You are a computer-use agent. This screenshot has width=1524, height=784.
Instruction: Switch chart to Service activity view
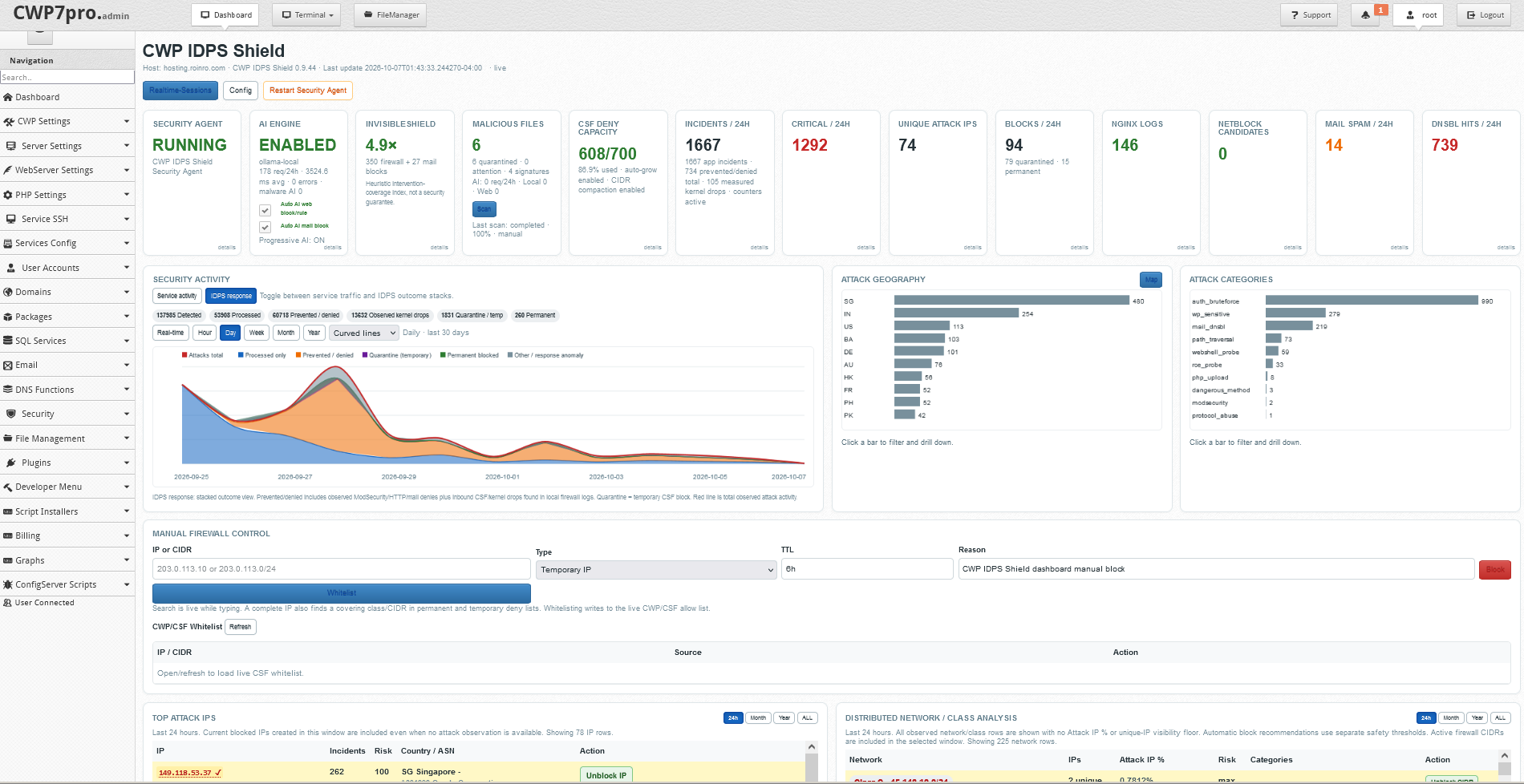coord(176,296)
